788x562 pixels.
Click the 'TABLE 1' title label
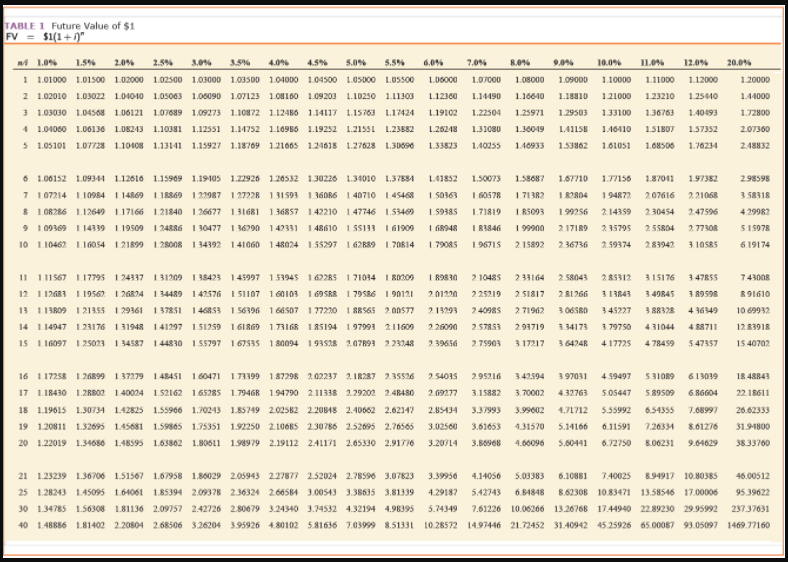(26, 26)
